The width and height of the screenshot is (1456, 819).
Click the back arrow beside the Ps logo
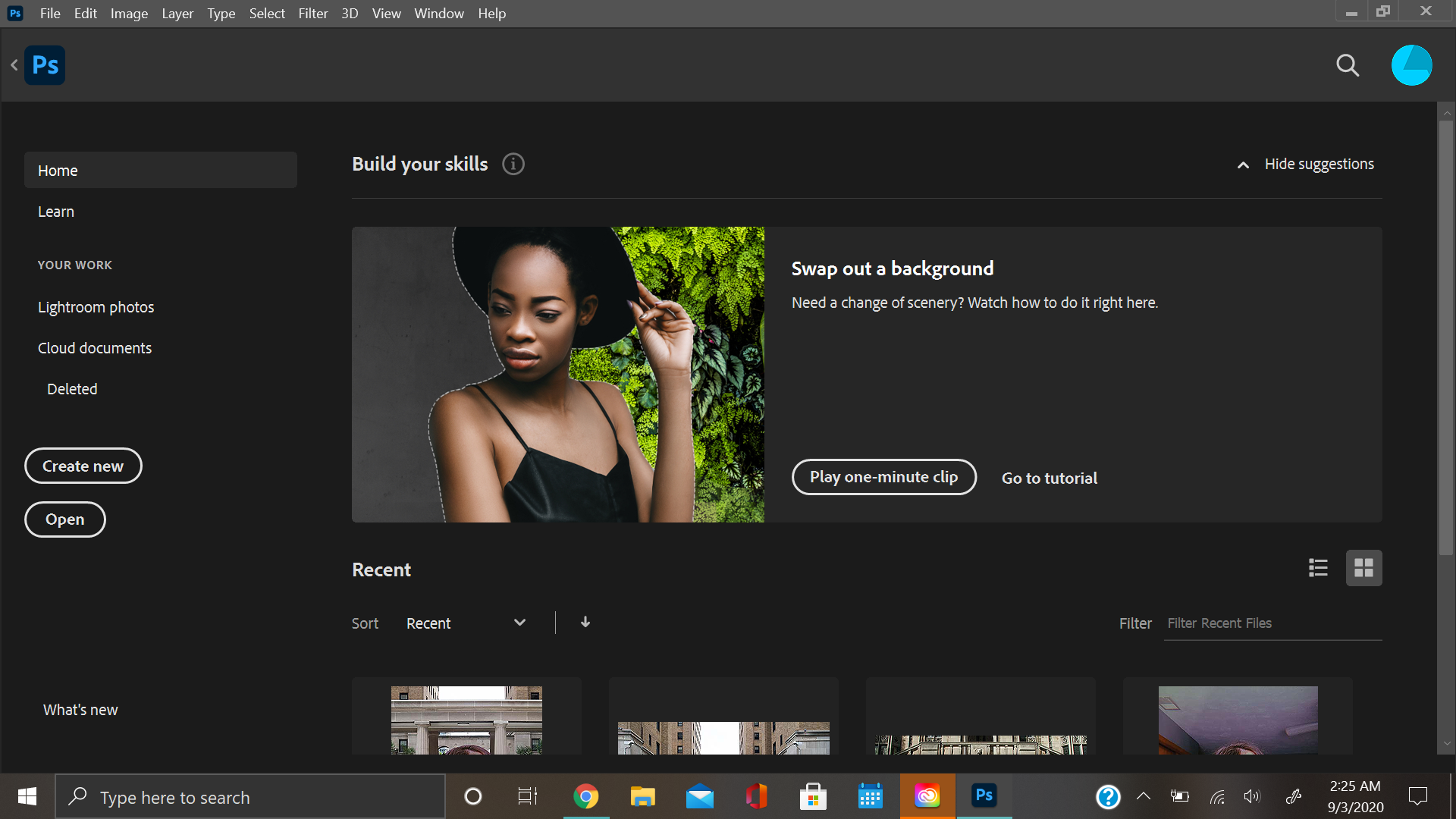[14, 65]
